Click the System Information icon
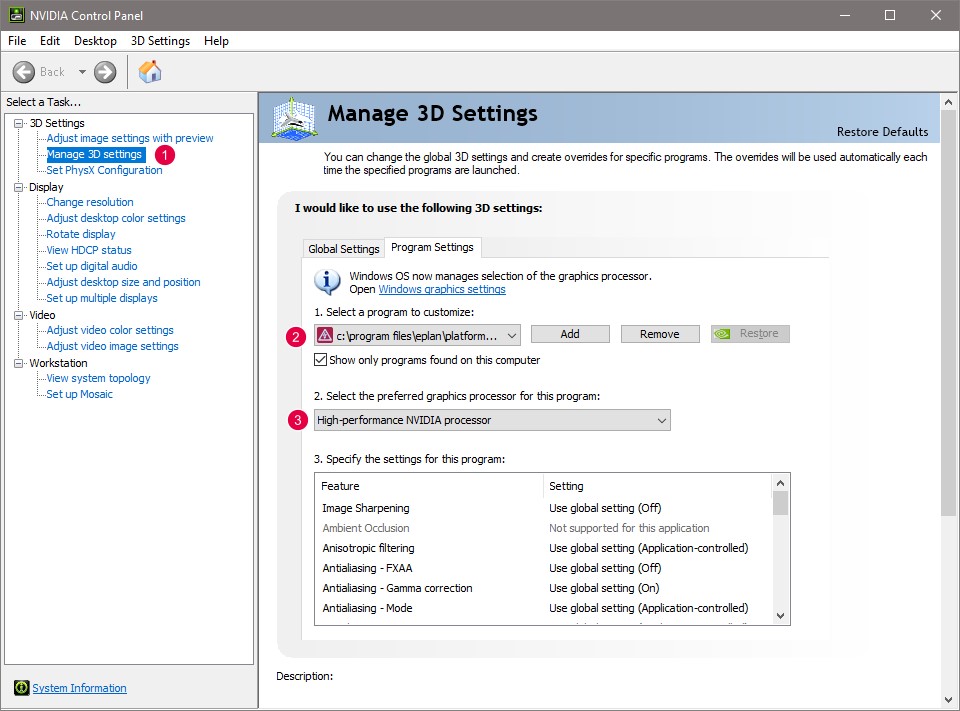This screenshot has width=960, height=711. 21,688
